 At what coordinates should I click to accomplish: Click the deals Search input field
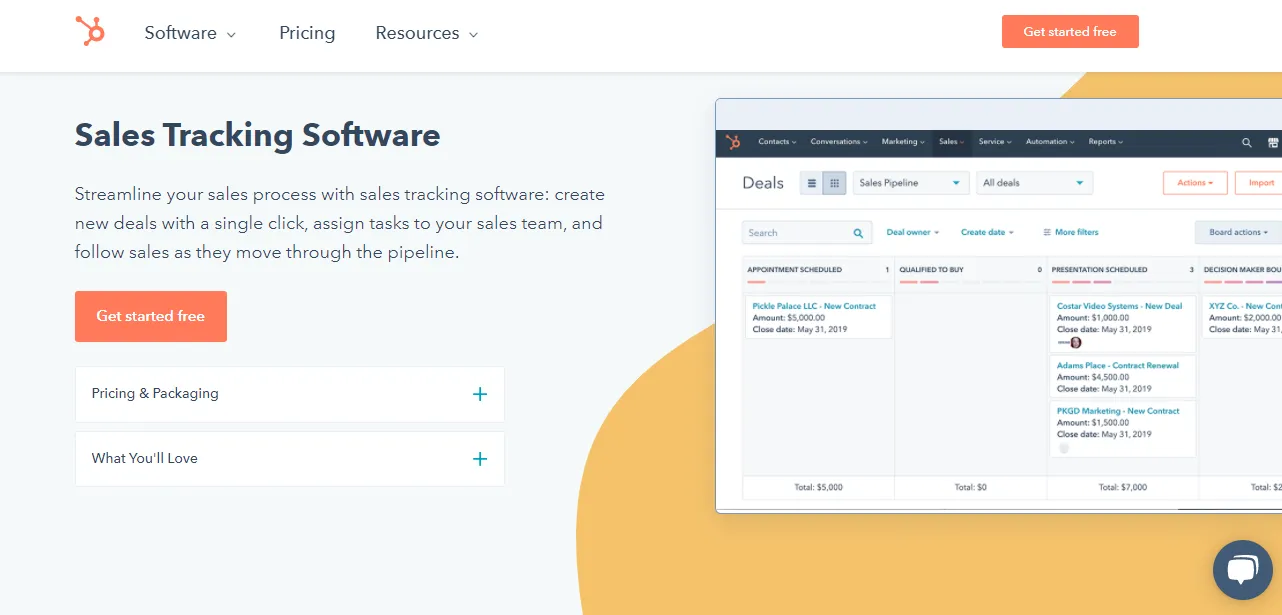pyautogui.click(x=805, y=233)
